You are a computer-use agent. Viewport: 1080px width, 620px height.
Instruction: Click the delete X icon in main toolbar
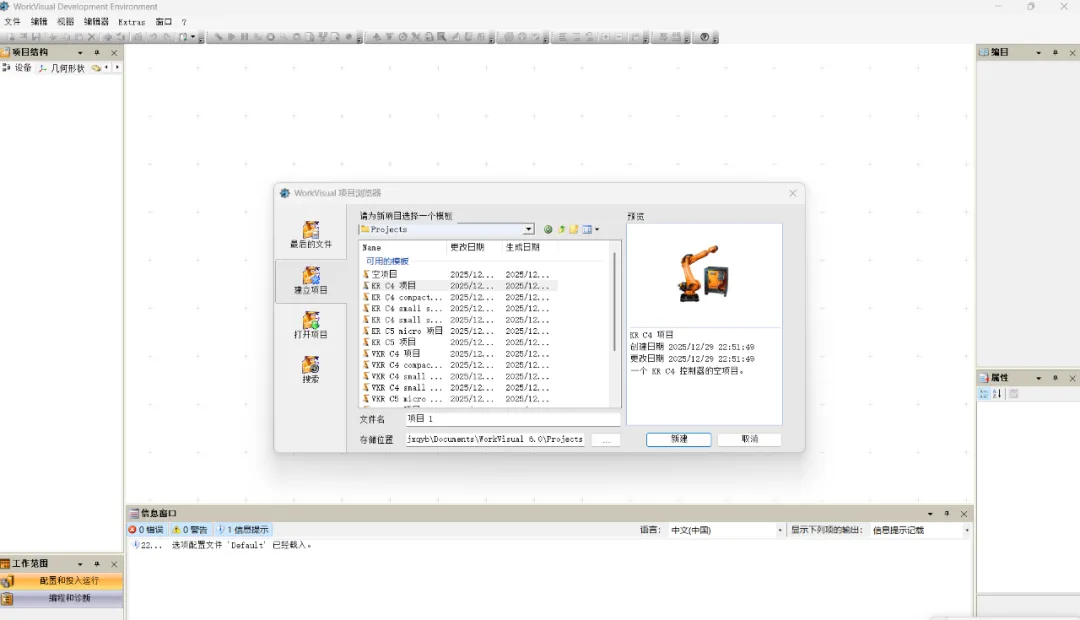tap(92, 37)
